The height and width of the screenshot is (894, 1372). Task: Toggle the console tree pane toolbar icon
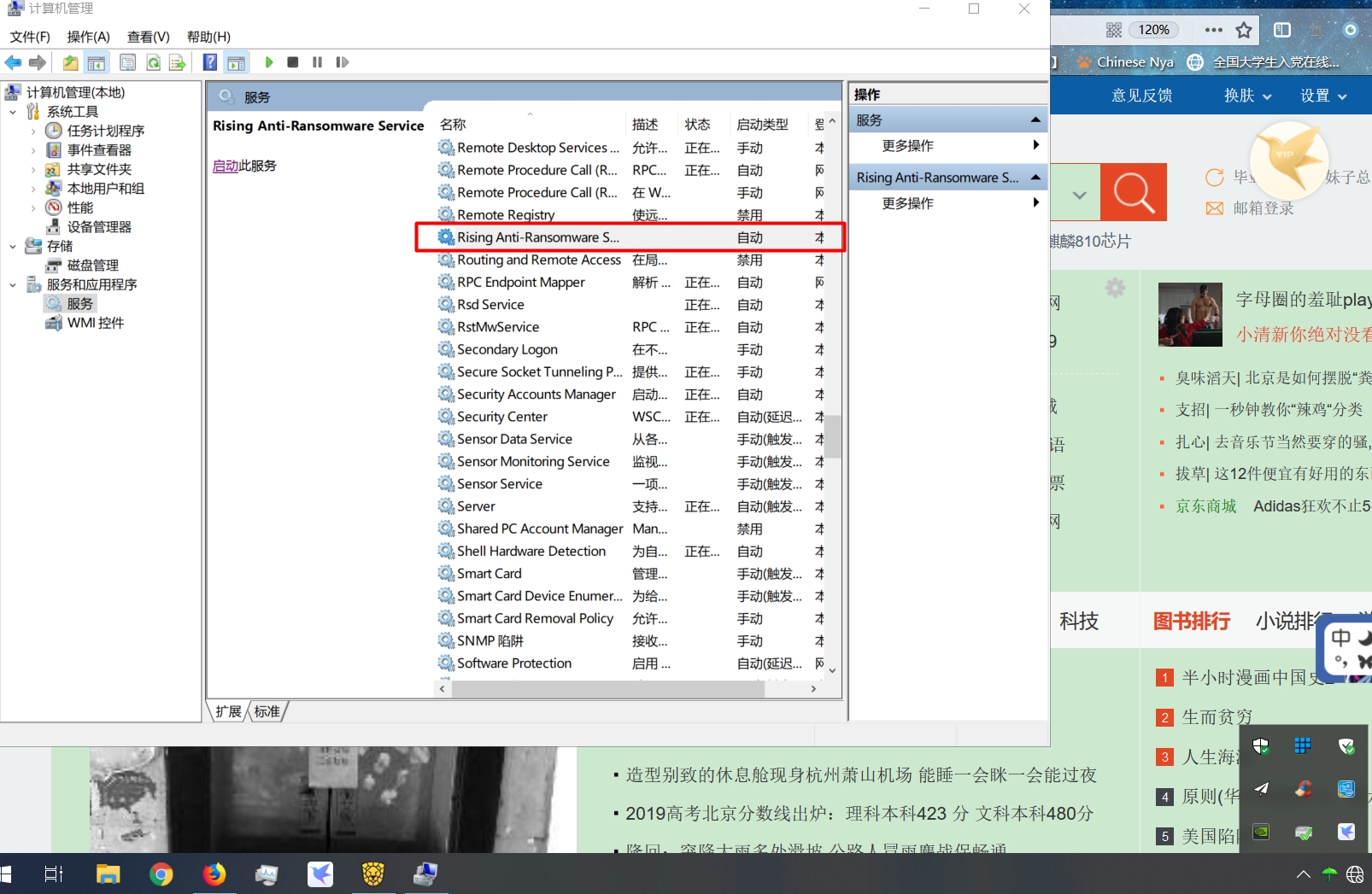[x=97, y=62]
